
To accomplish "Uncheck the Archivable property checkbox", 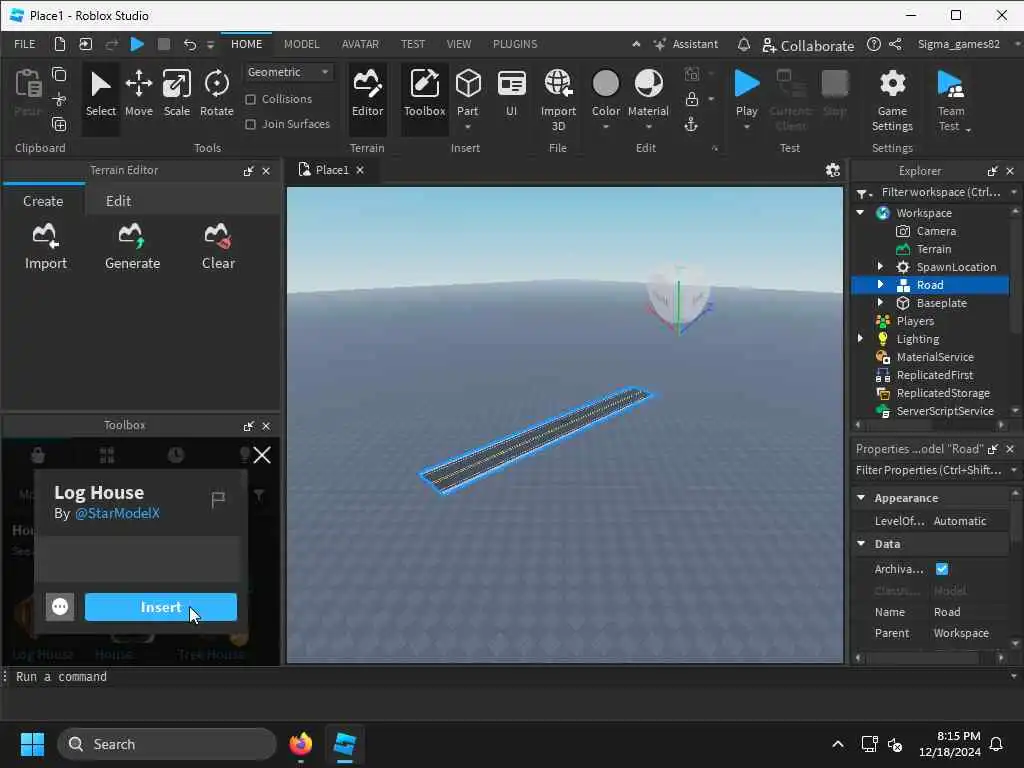I will [x=942, y=569].
